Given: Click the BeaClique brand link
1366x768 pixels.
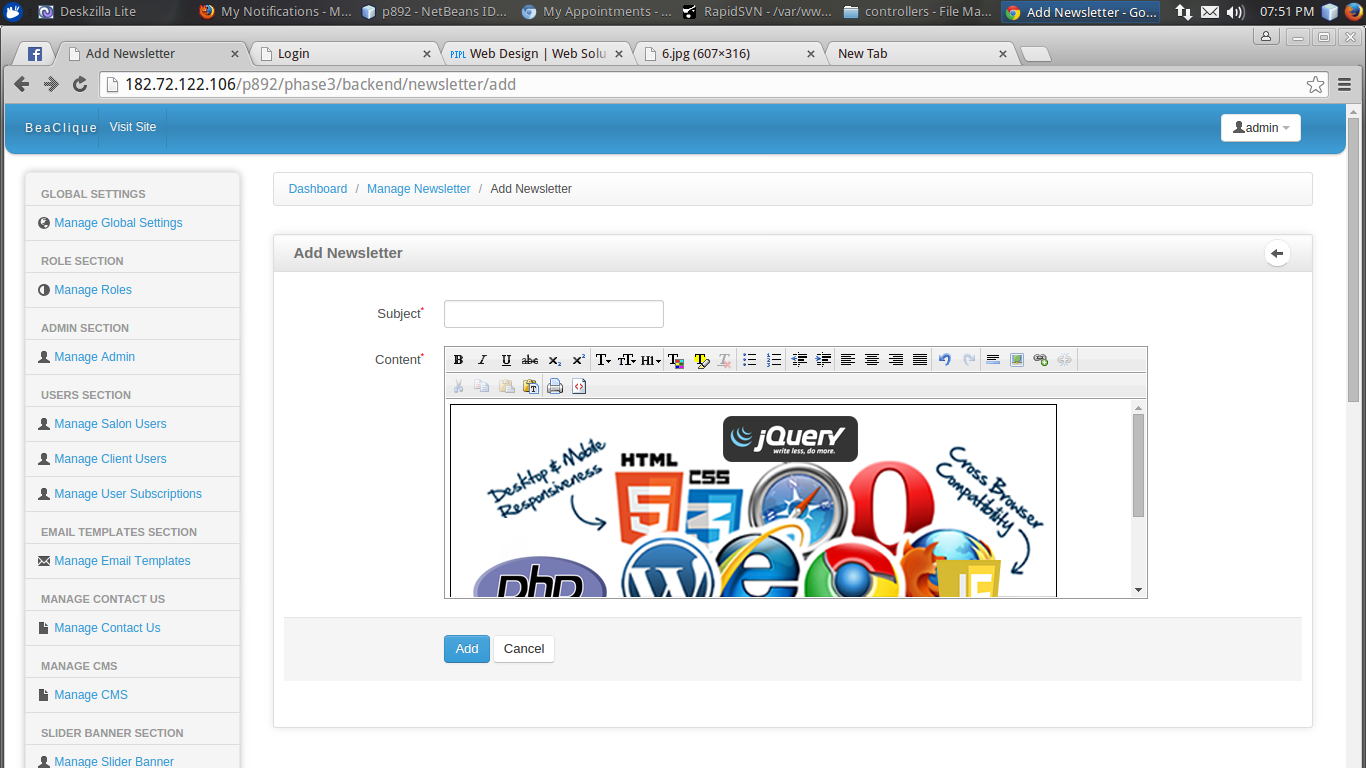Looking at the screenshot, I should [x=61, y=128].
